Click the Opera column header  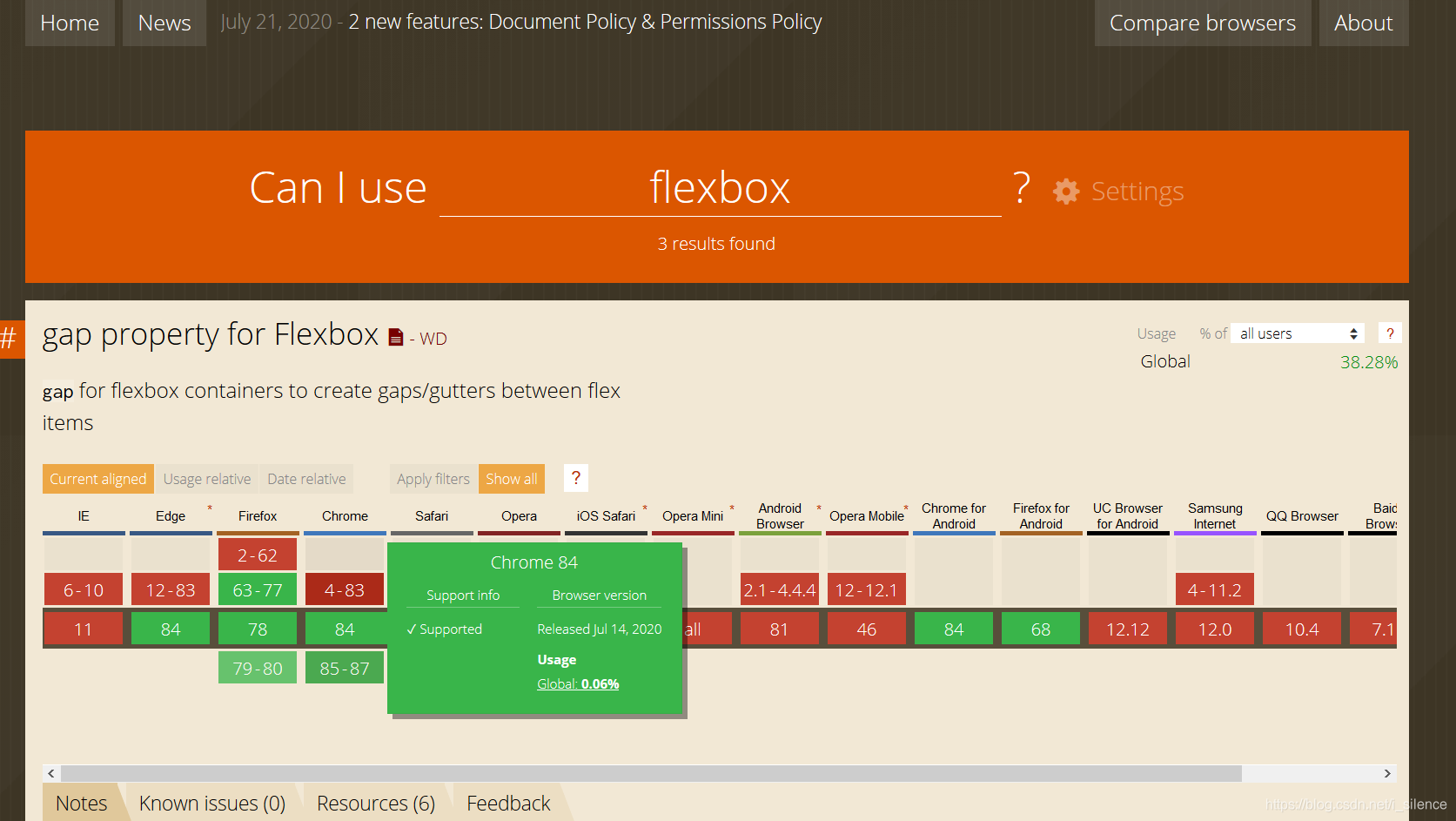pos(519,515)
